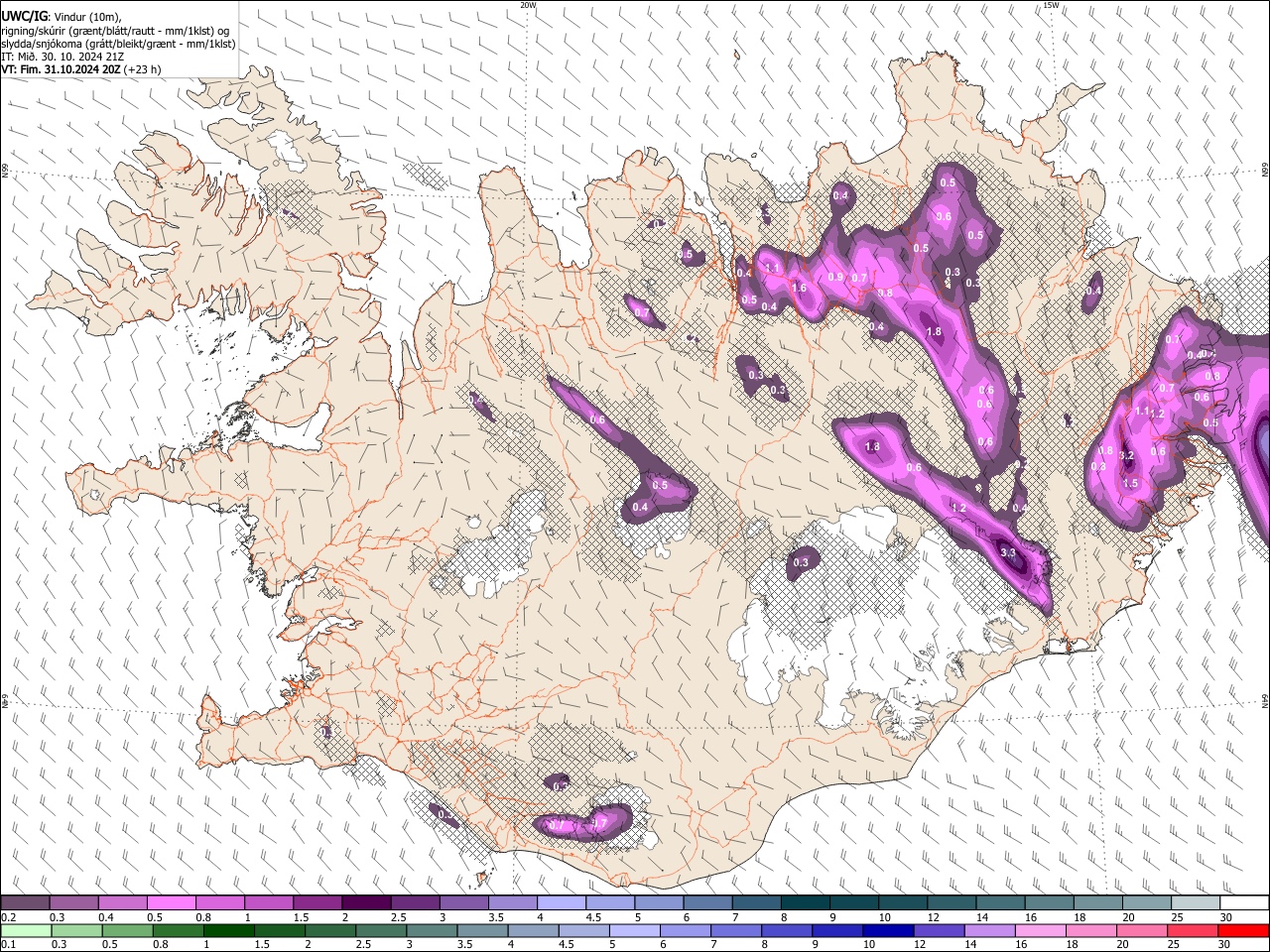This screenshot has width=1270, height=952.
Task: Click the '3.3' precipitation value on the map
Action: click(x=1008, y=553)
